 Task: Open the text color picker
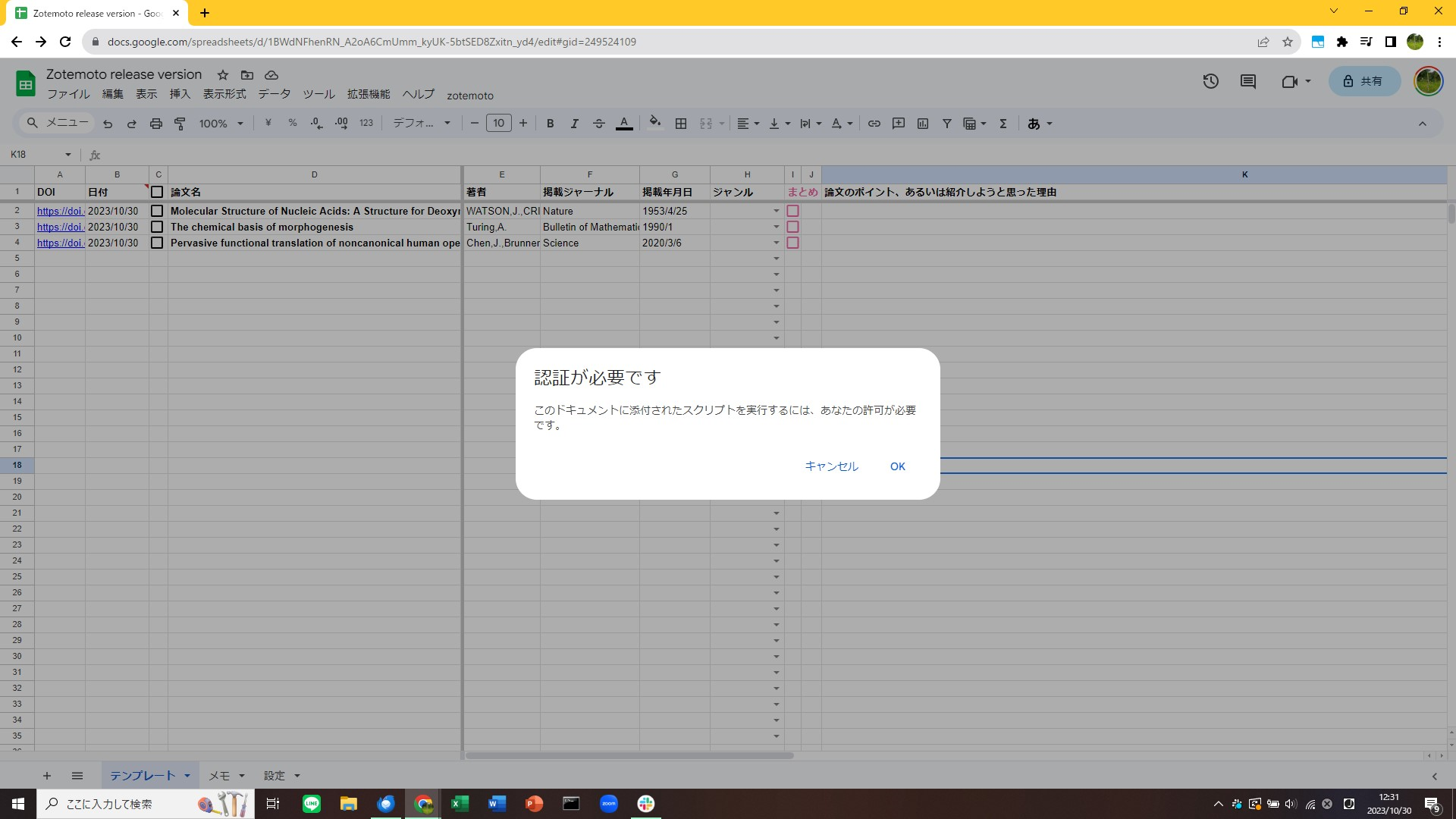click(624, 123)
